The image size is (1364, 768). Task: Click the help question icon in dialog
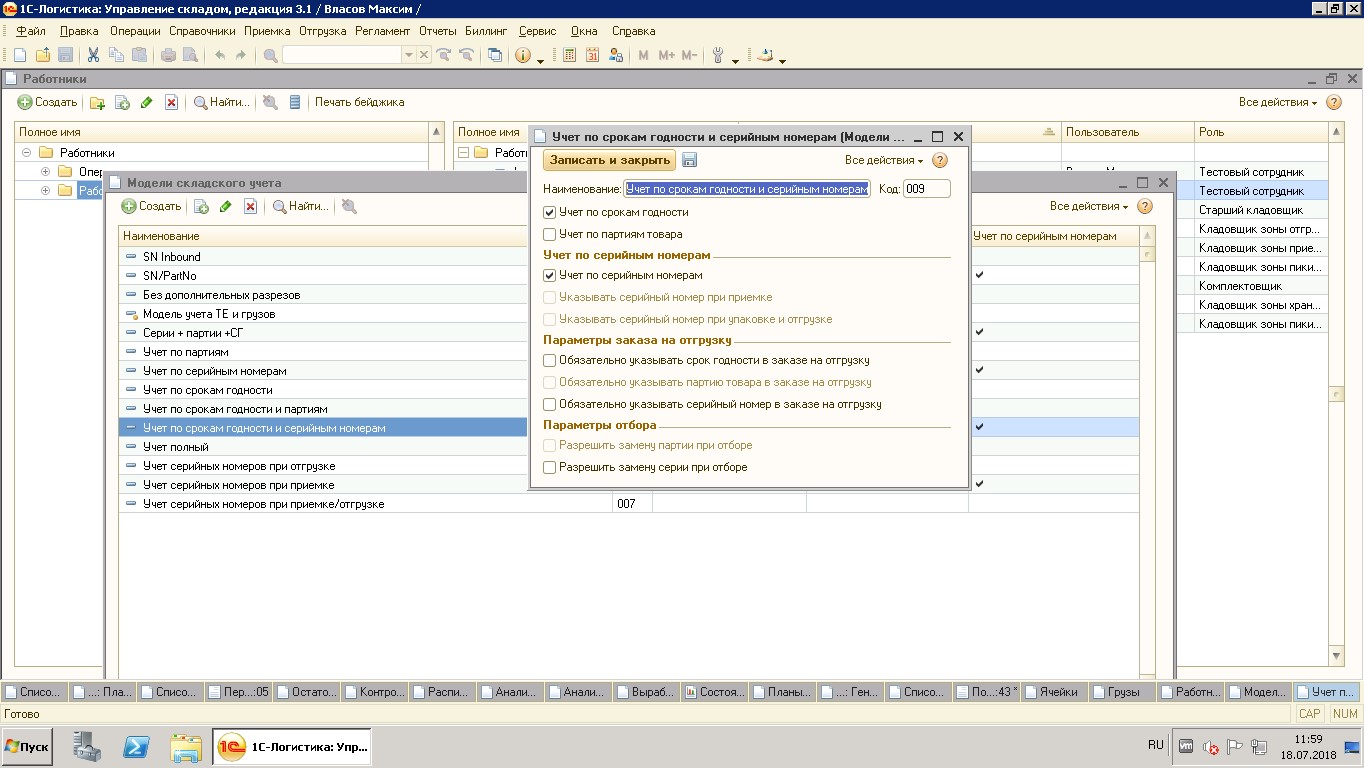(939, 160)
